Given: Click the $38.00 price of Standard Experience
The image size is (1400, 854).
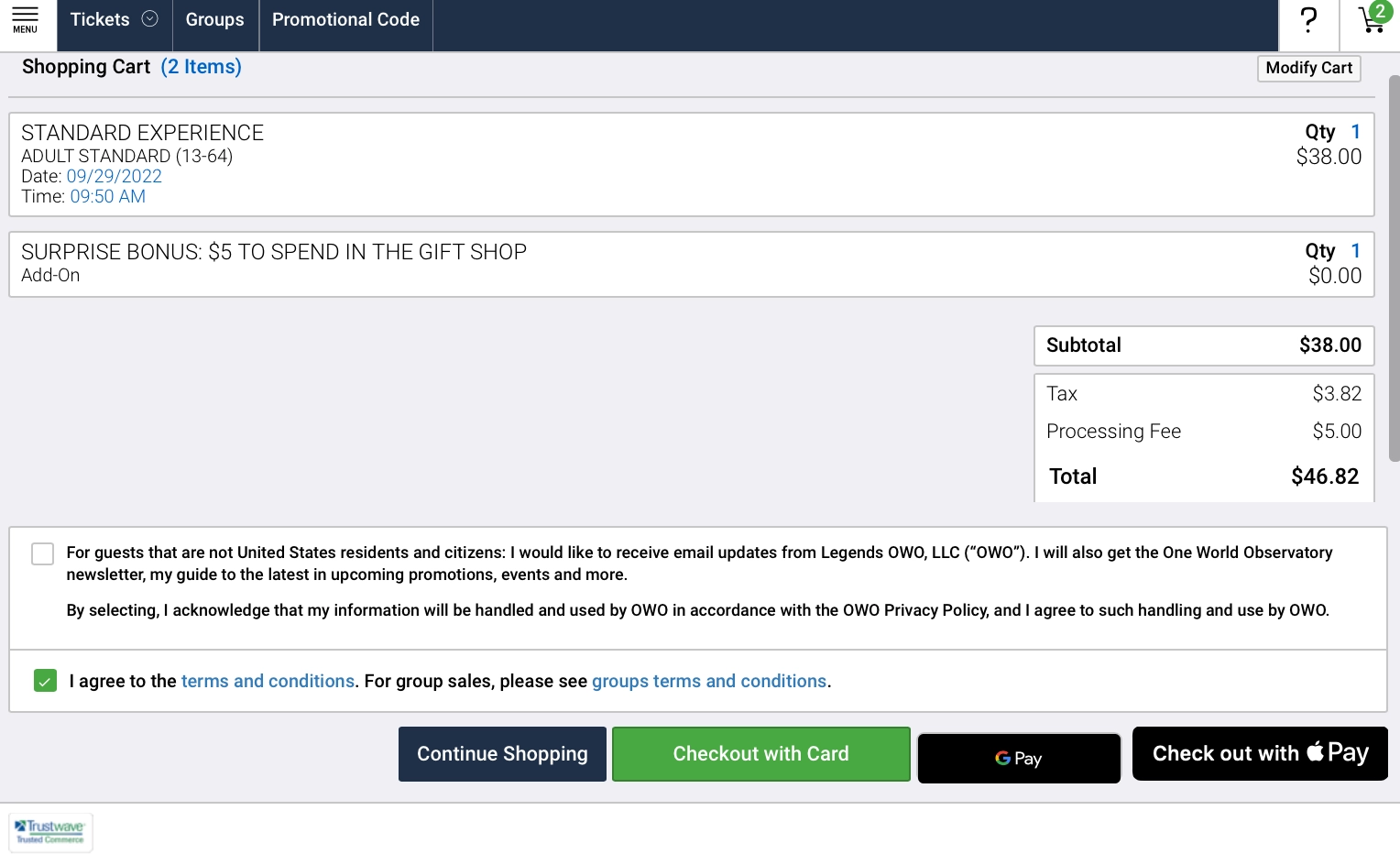Looking at the screenshot, I should point(1329,157).
